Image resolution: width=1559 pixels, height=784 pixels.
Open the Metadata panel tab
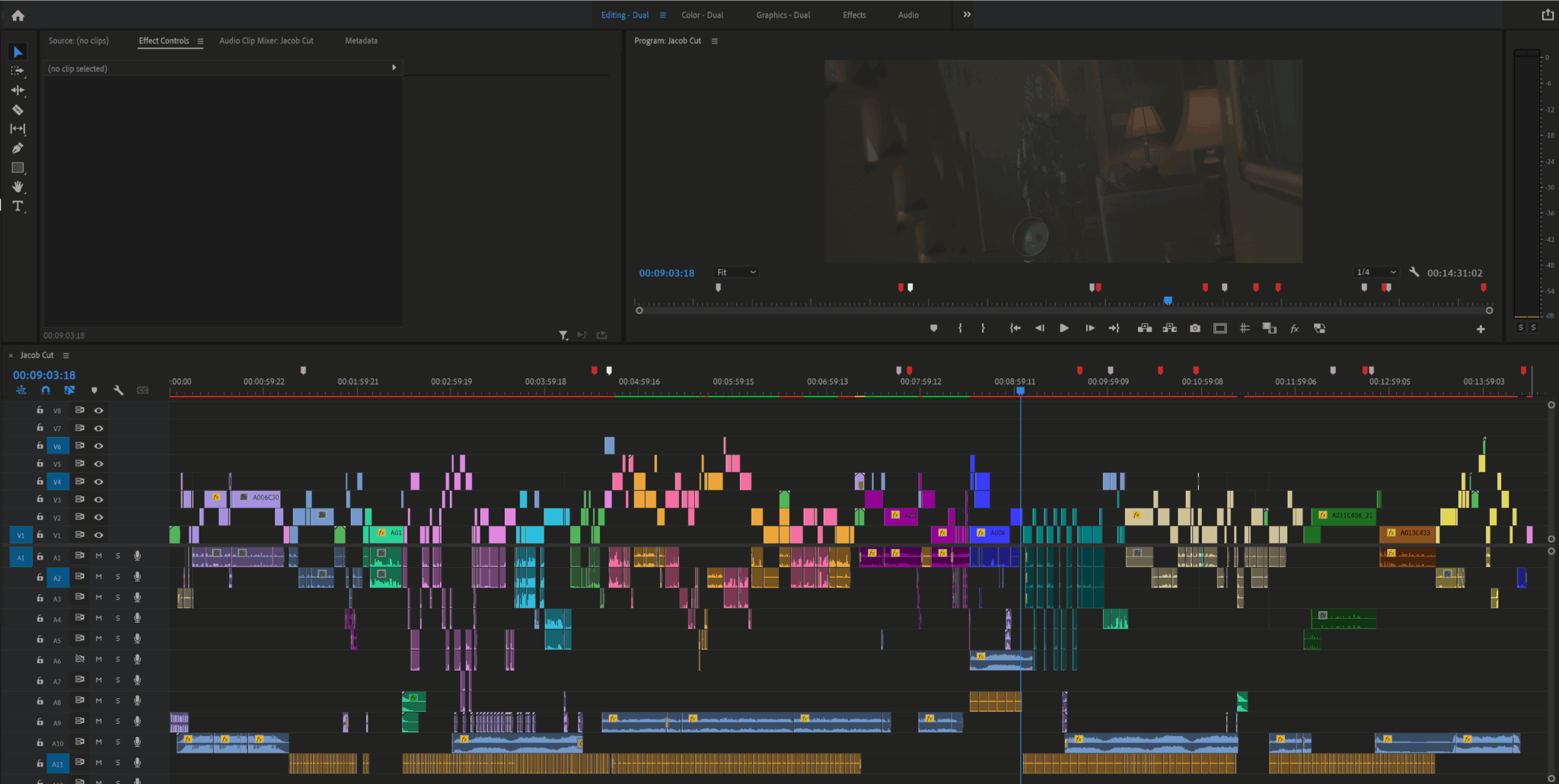[361, 41]
